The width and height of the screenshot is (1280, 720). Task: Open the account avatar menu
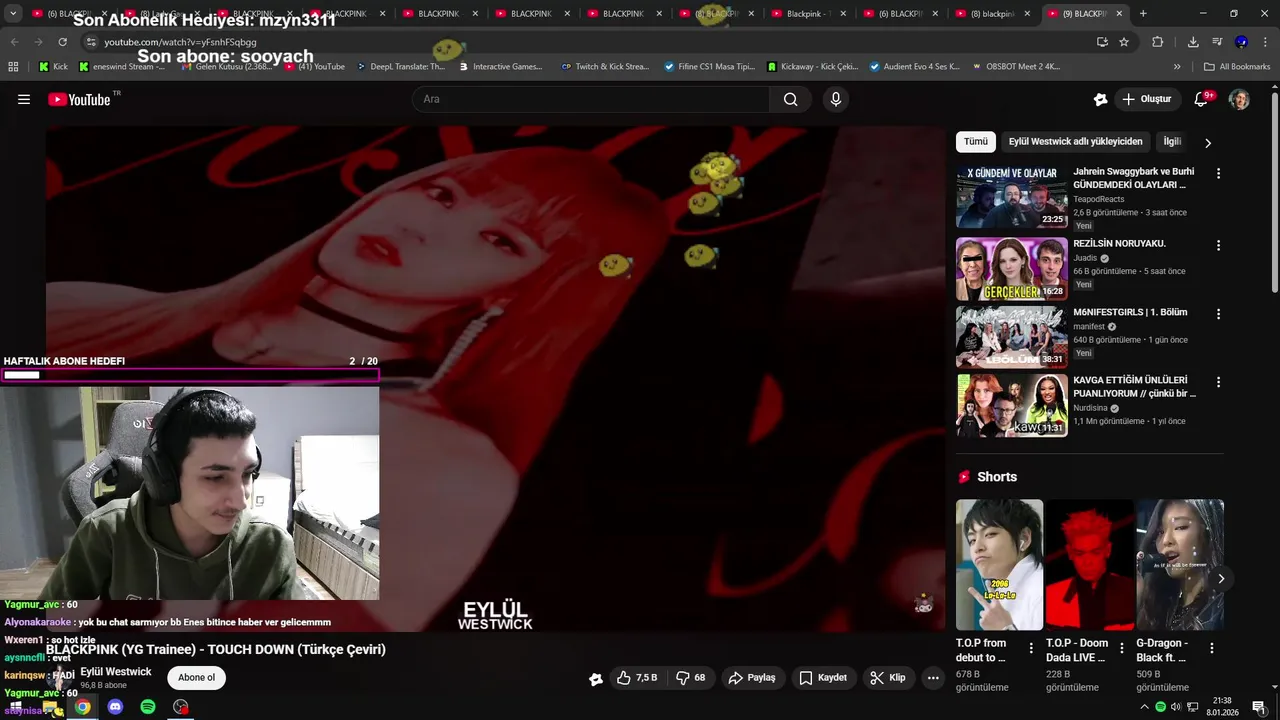point(1239,99)
